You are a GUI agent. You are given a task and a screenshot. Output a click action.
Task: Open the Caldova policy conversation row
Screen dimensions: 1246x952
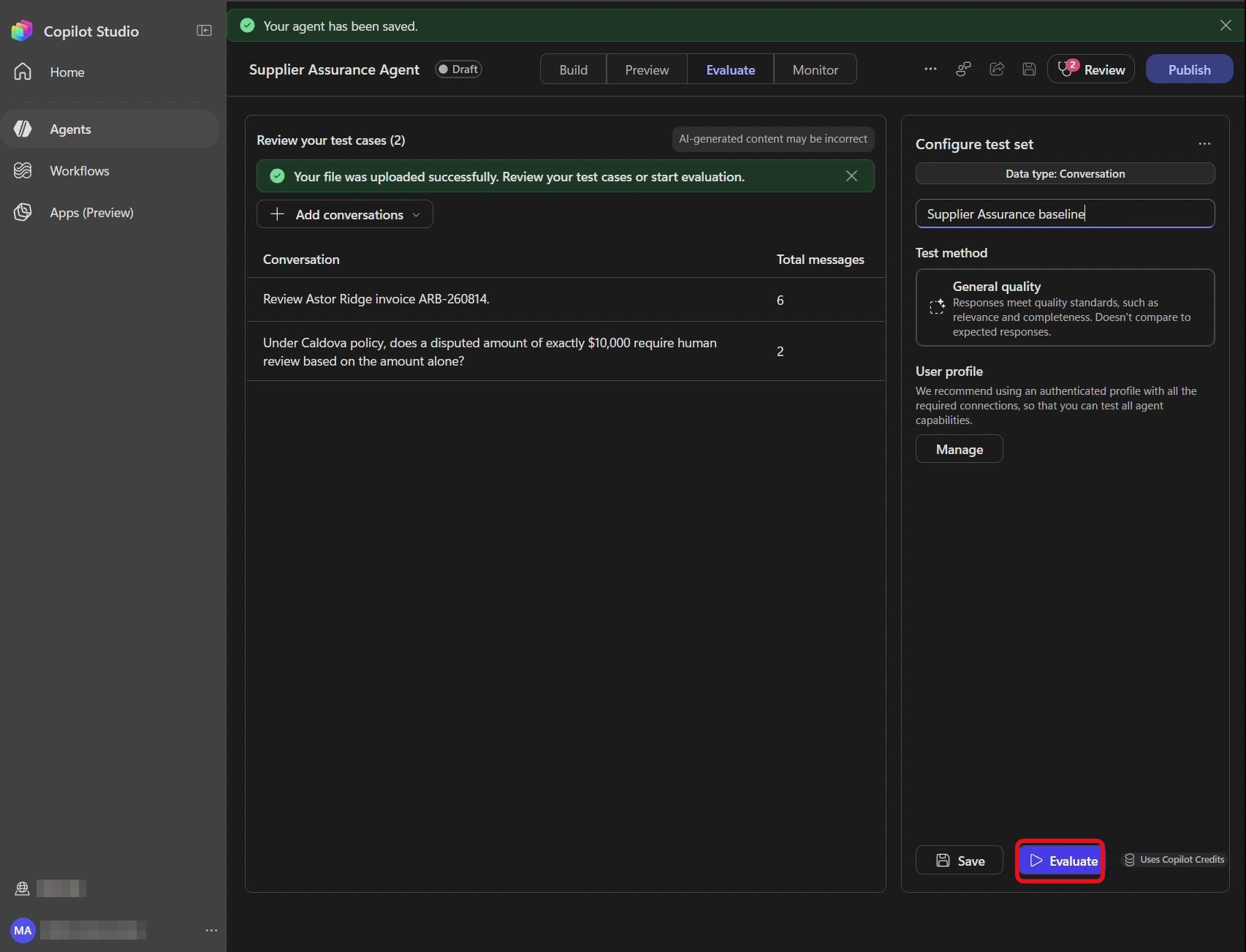565,352
